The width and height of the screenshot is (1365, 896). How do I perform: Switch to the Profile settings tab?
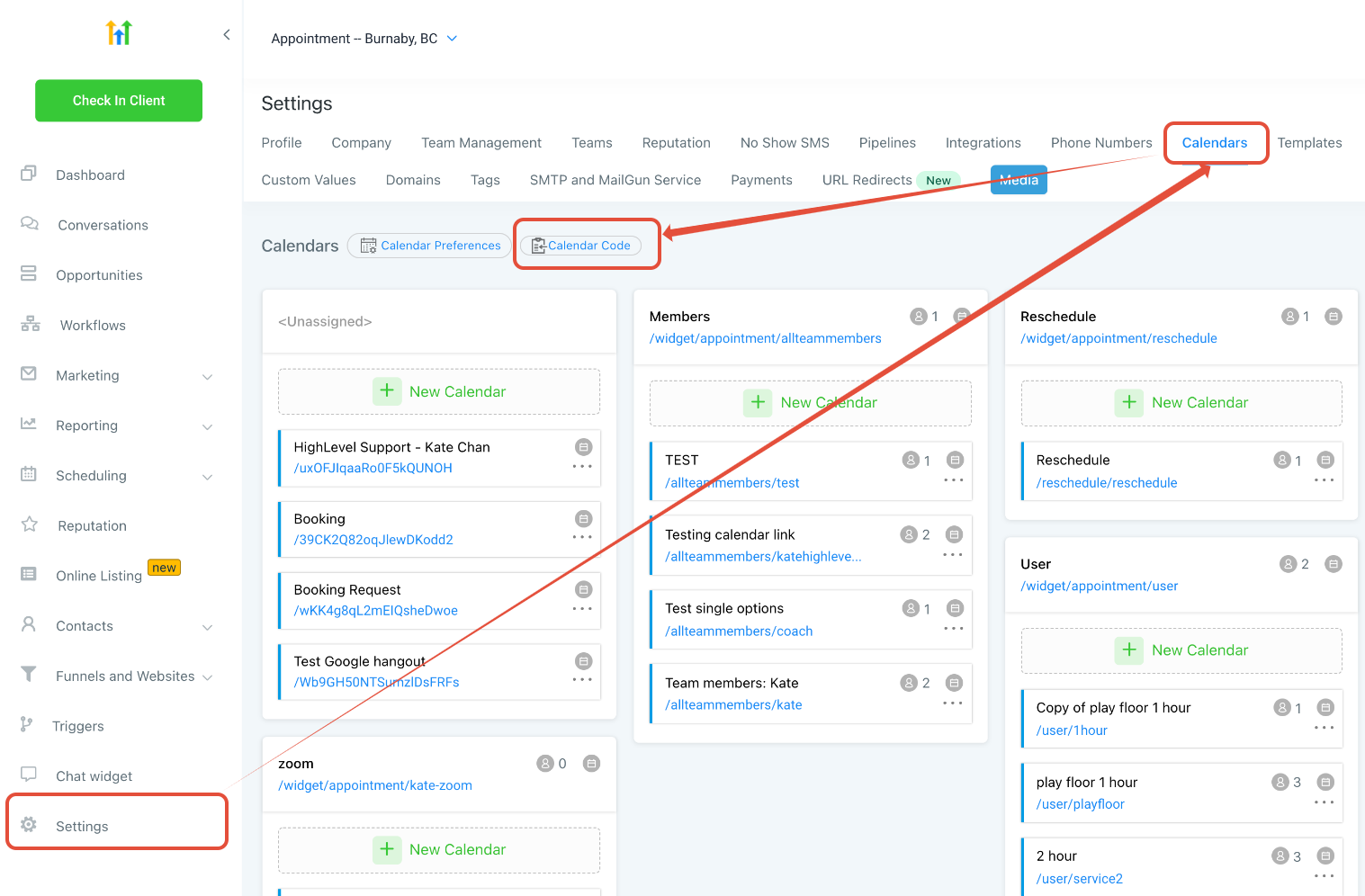coord(282,143)
